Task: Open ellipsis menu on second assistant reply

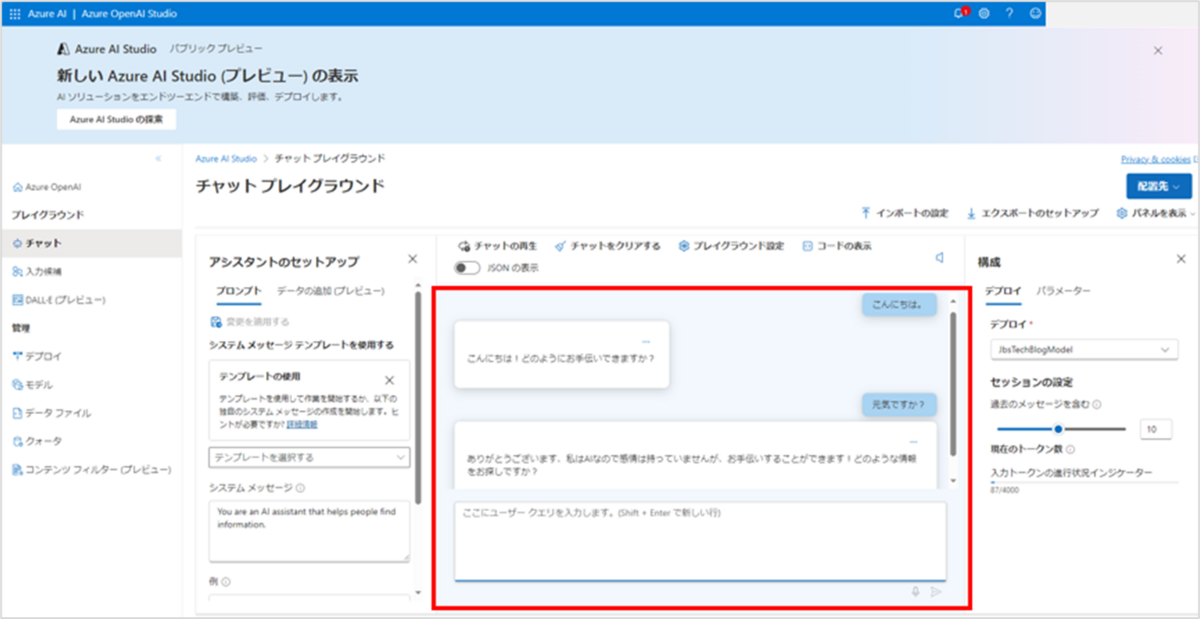Action: coord(913,441)
